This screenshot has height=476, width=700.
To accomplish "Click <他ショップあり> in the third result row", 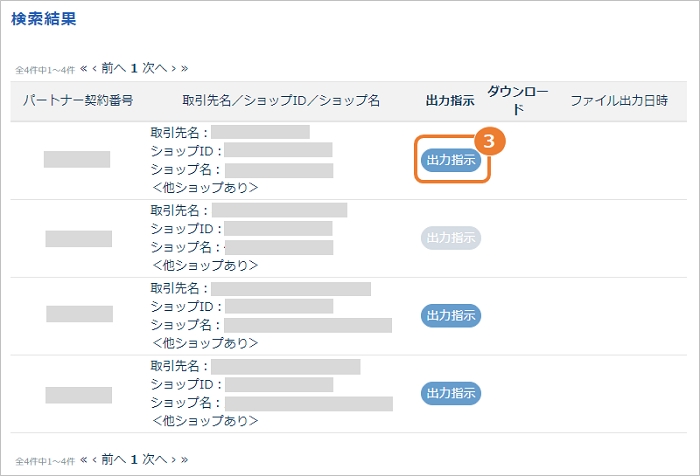I will tap(205, 343).
